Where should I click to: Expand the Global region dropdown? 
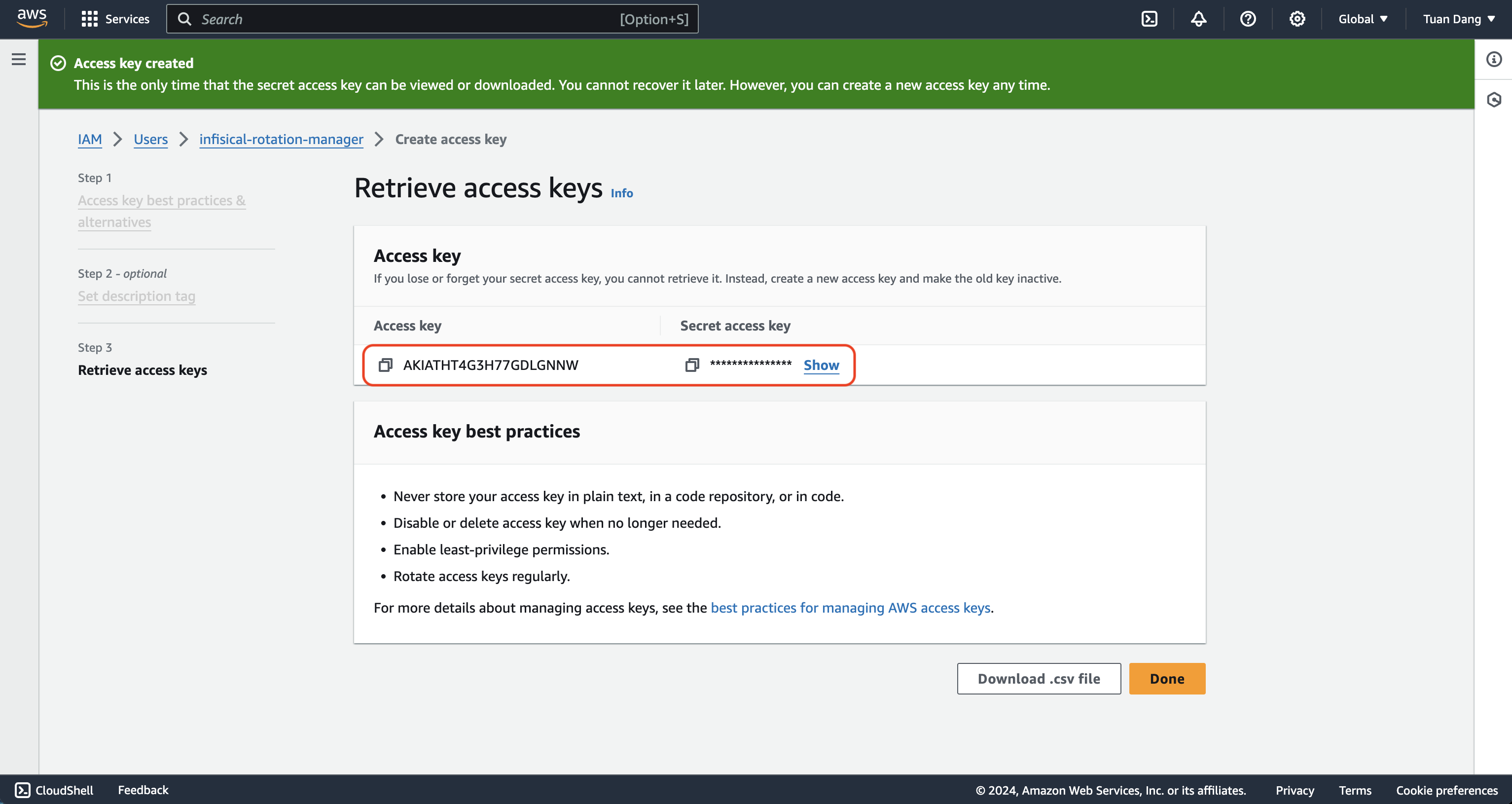pos(1363,19)
